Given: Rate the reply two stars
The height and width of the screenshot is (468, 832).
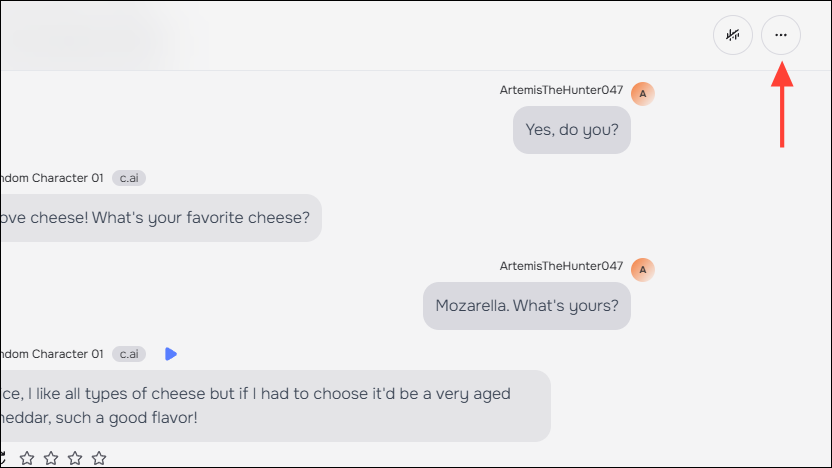Looking at the screenshot, I should click(51, 458).
